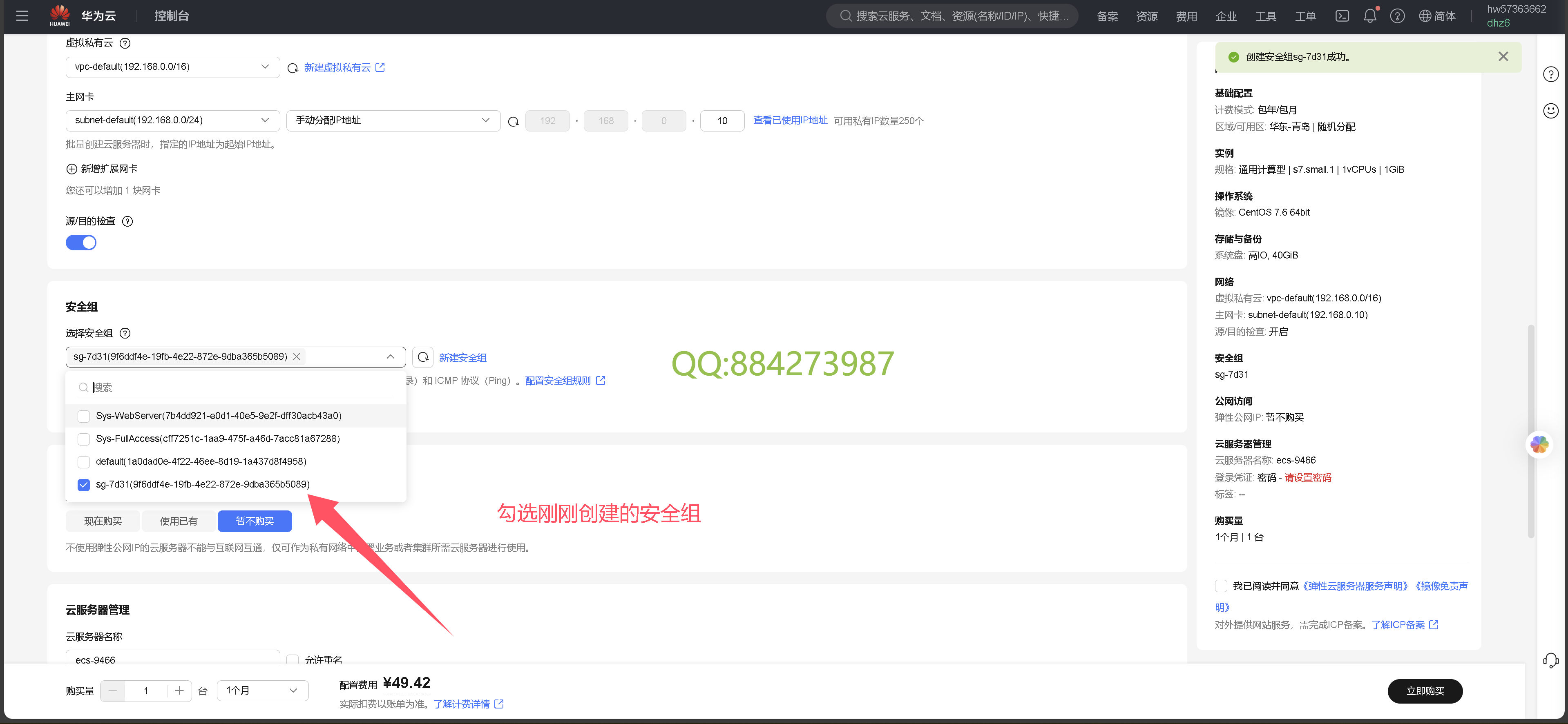Viewport: 1568px width, 724px height.
Task: Edit the last IP octet field showing 10
Action: (x=722, y=121)
